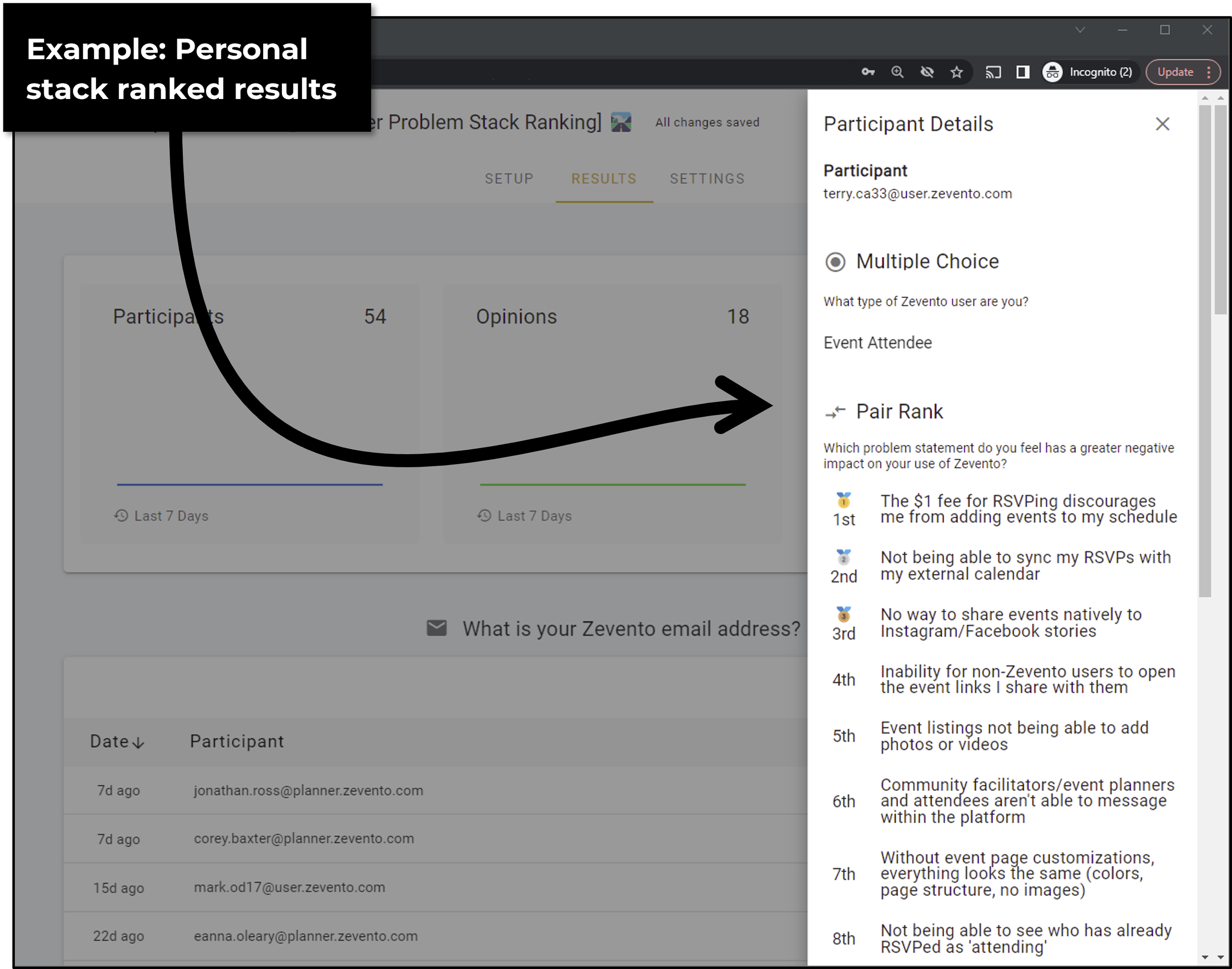The image size is (1232, 969).
Task: Click the email envelope icon by the question
Action: coord(437,628)
